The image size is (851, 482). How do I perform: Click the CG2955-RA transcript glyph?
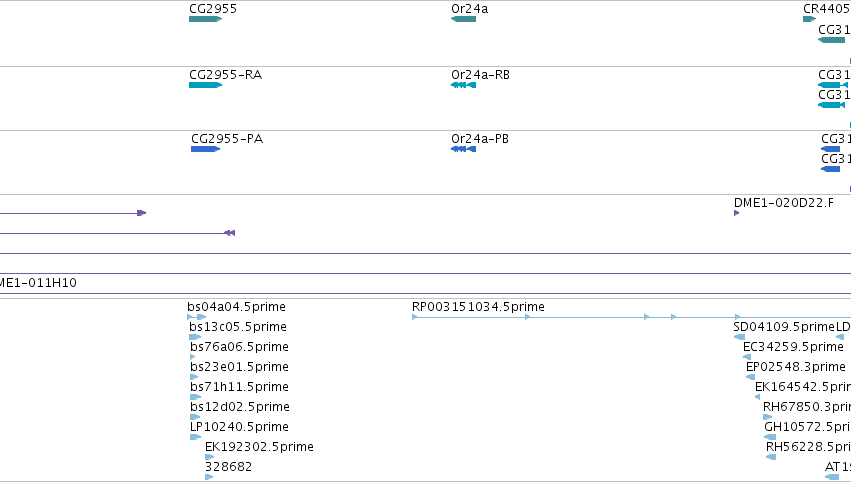pyautogui.click(x=205, y=85)
